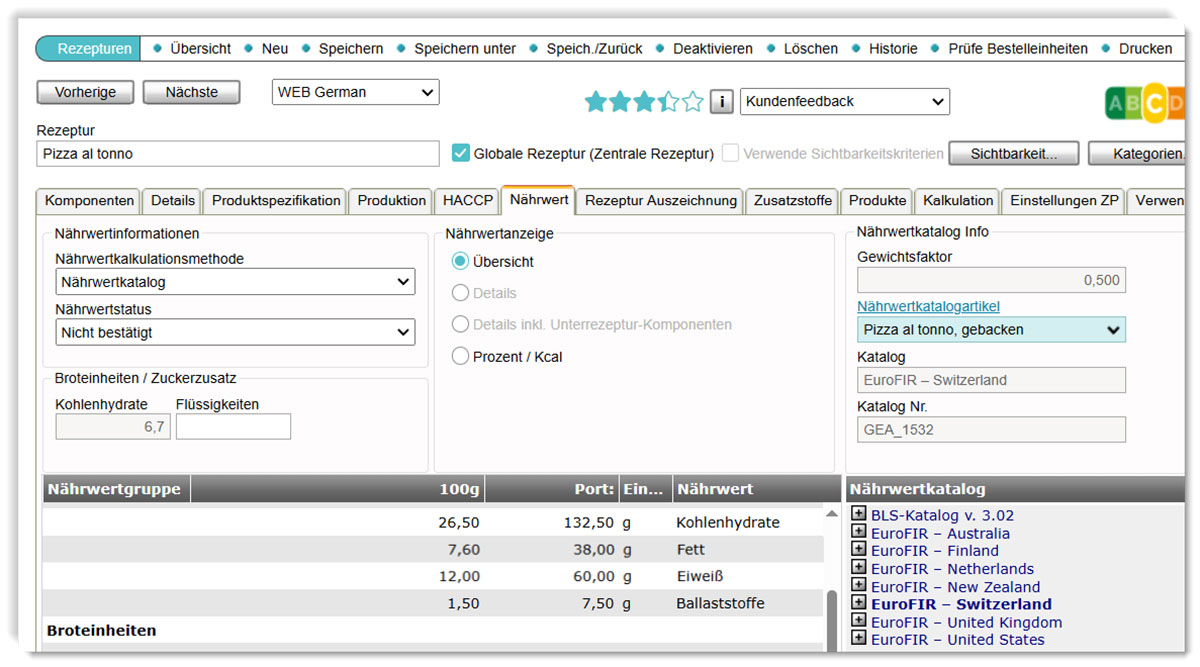Click the Flüssigkeiten input field
The width and height of the screenshot is (1200, 667).
coord(233,427)
